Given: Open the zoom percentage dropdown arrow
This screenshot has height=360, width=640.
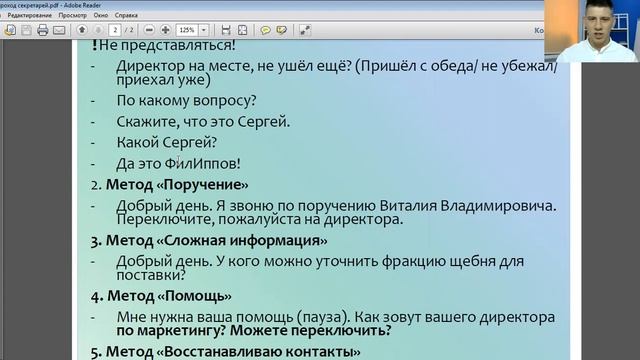Looking at the screenshot, I should pos(204,30).
